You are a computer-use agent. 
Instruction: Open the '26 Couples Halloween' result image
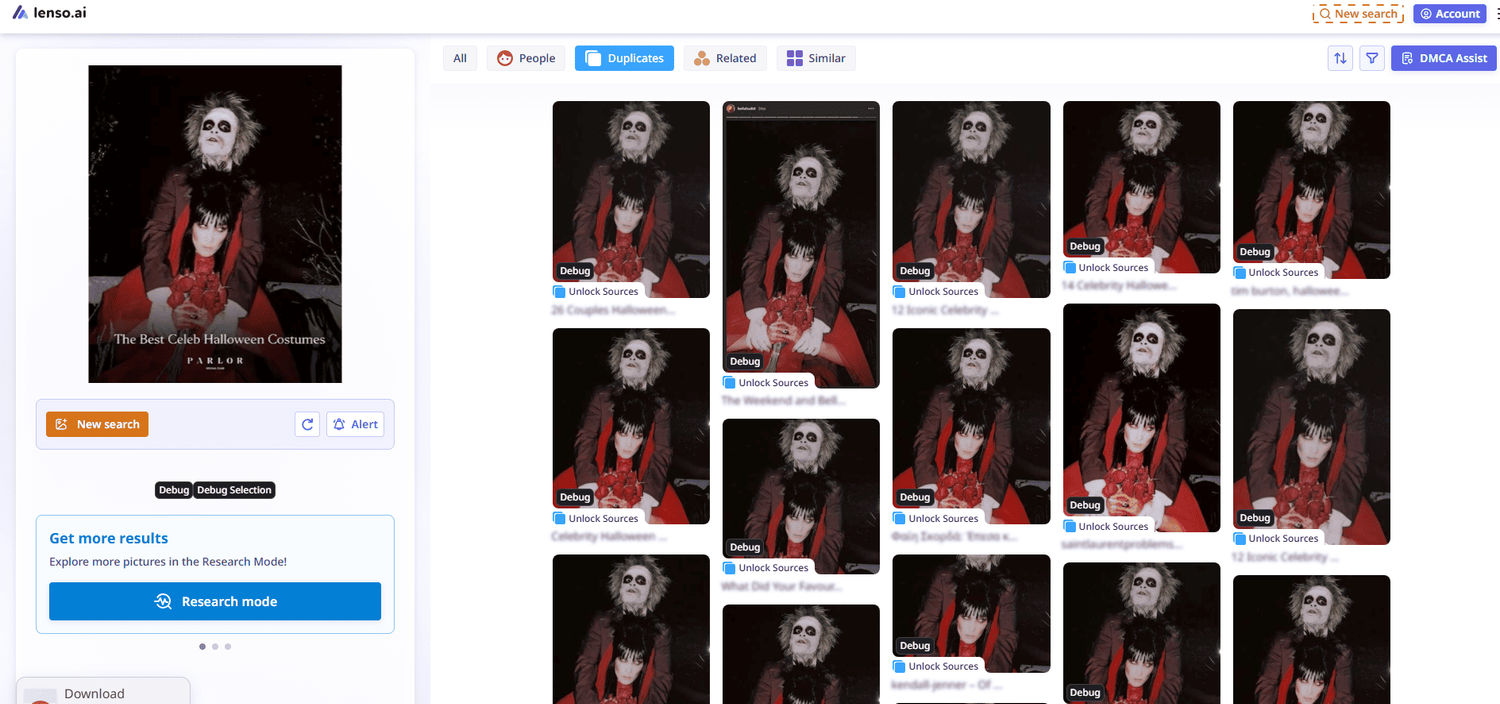631,199
